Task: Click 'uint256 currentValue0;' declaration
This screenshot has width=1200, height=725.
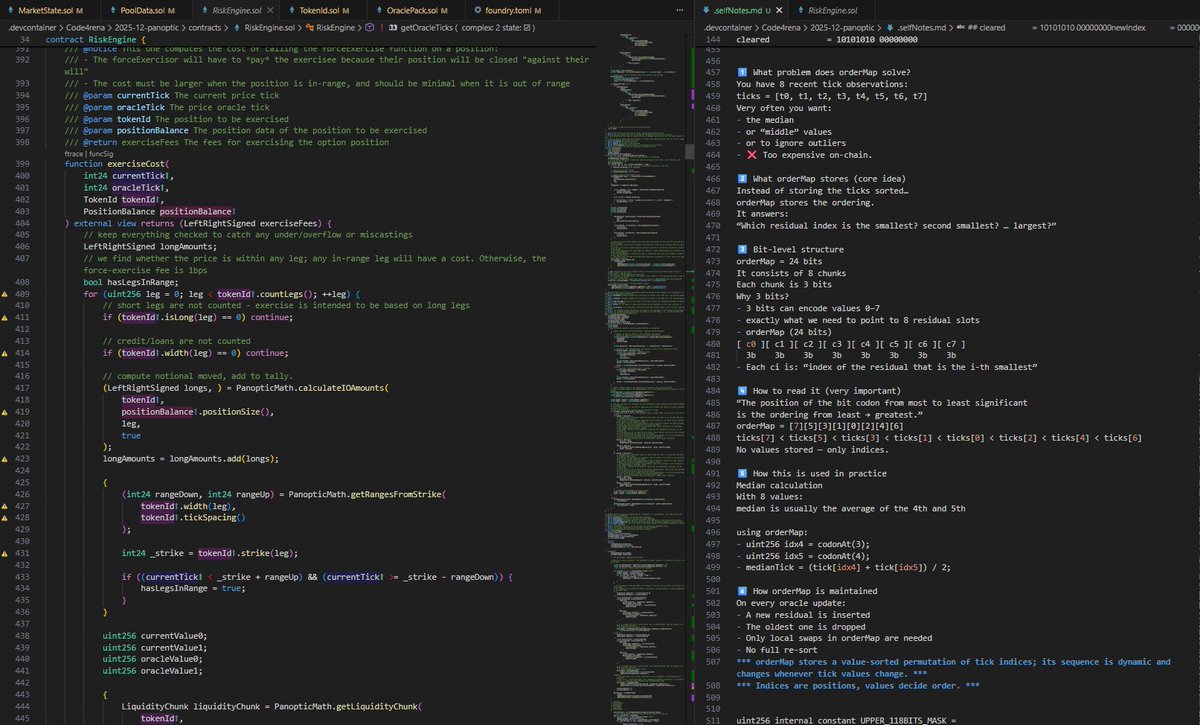Action: (155, 636)
